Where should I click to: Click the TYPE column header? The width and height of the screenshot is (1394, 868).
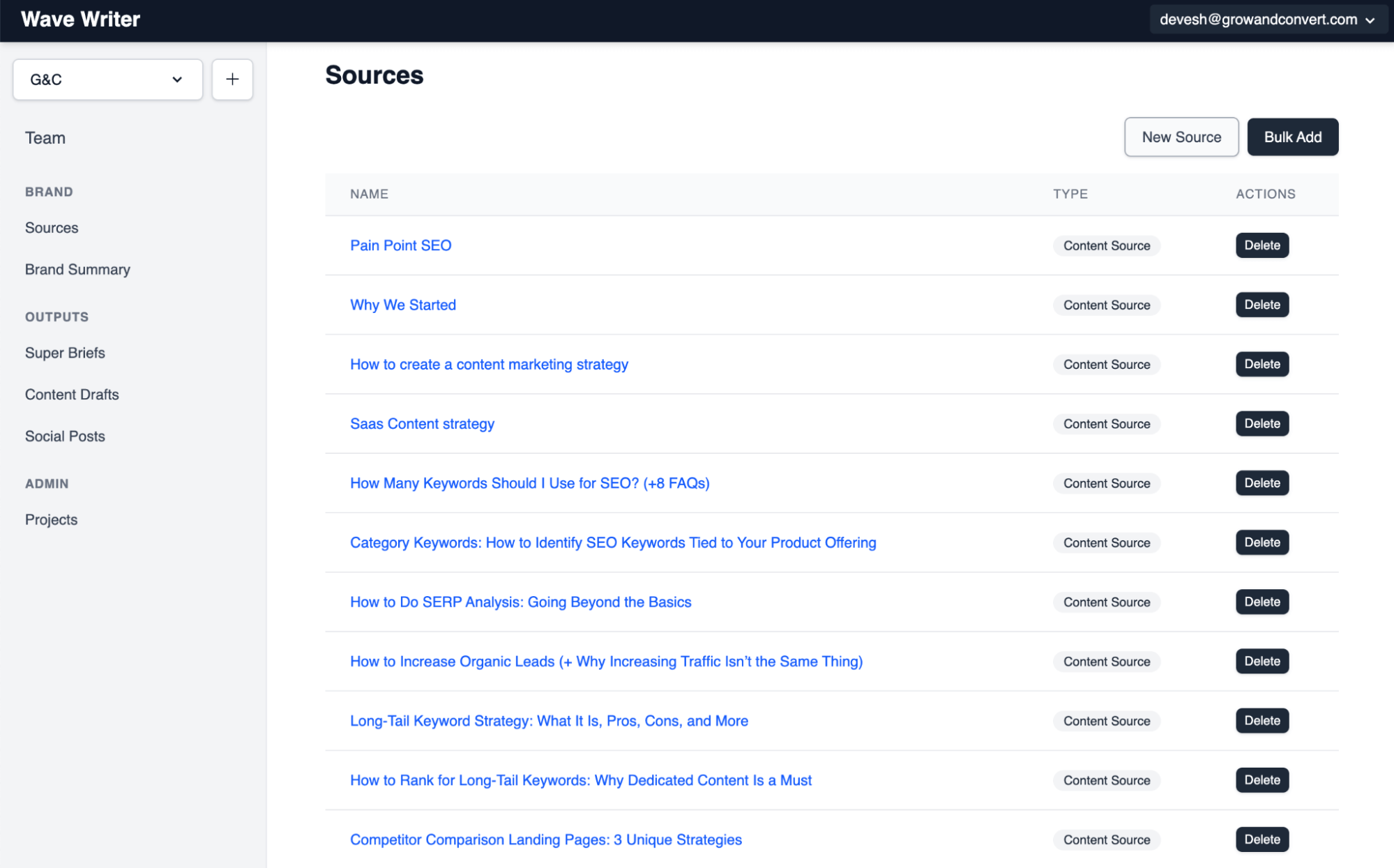pos(1070,195)
